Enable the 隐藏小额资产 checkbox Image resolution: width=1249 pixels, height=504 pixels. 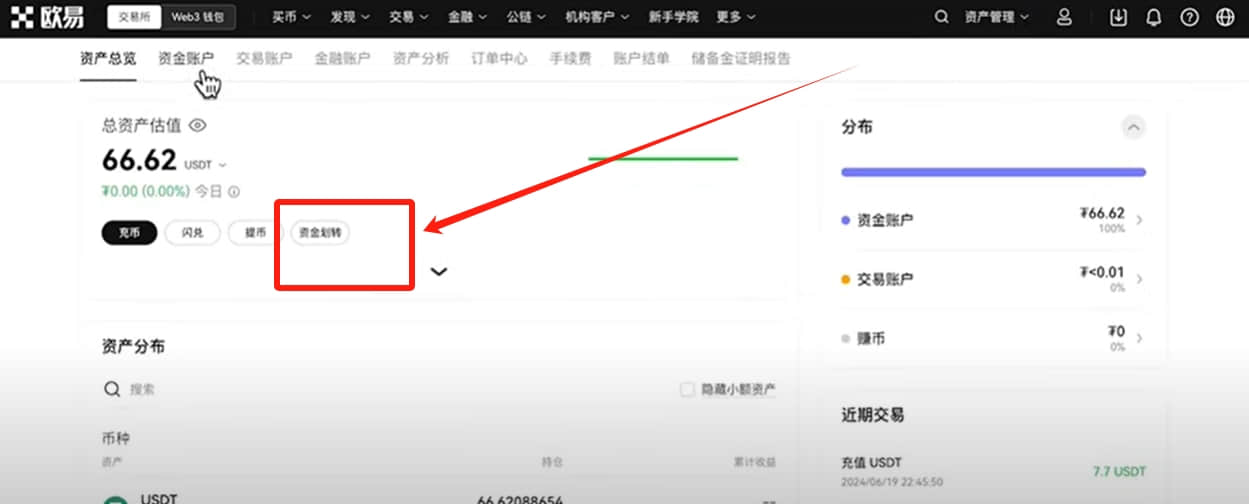tap(687, 389)
